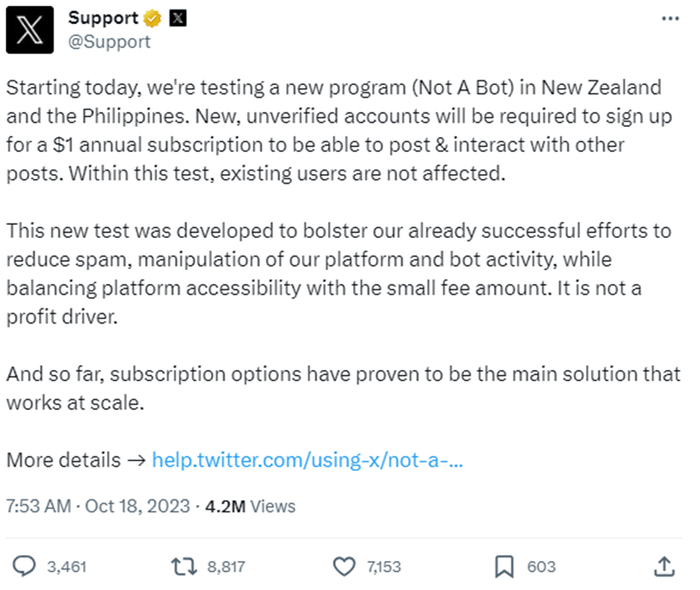Image resolution: width=700 pixels, height=590 pixels.
Task: Open the help.twitter.com not-a-bot link
Action: (x=308, y=461)
